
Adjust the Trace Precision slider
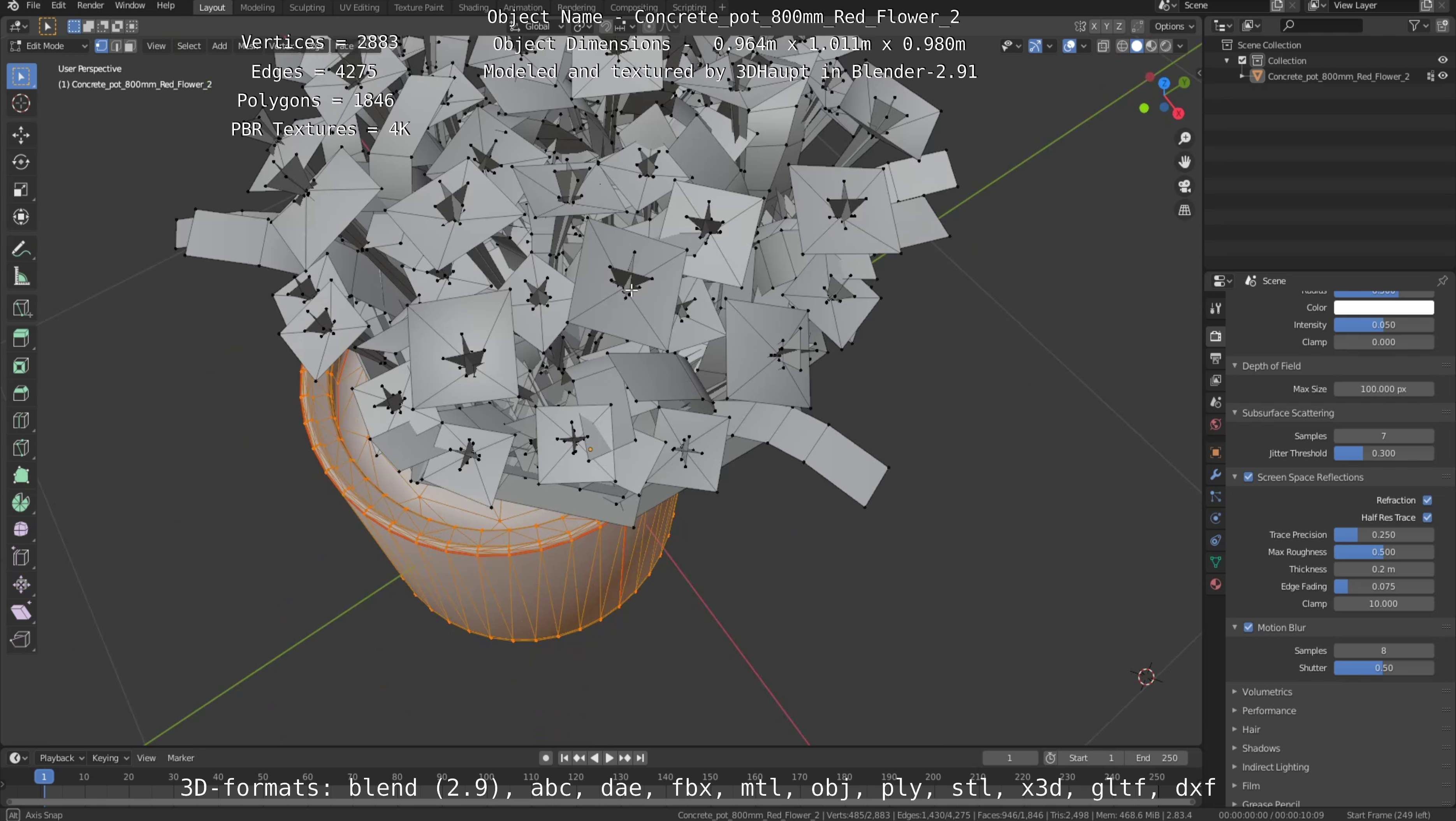(x=1384, y=535)
